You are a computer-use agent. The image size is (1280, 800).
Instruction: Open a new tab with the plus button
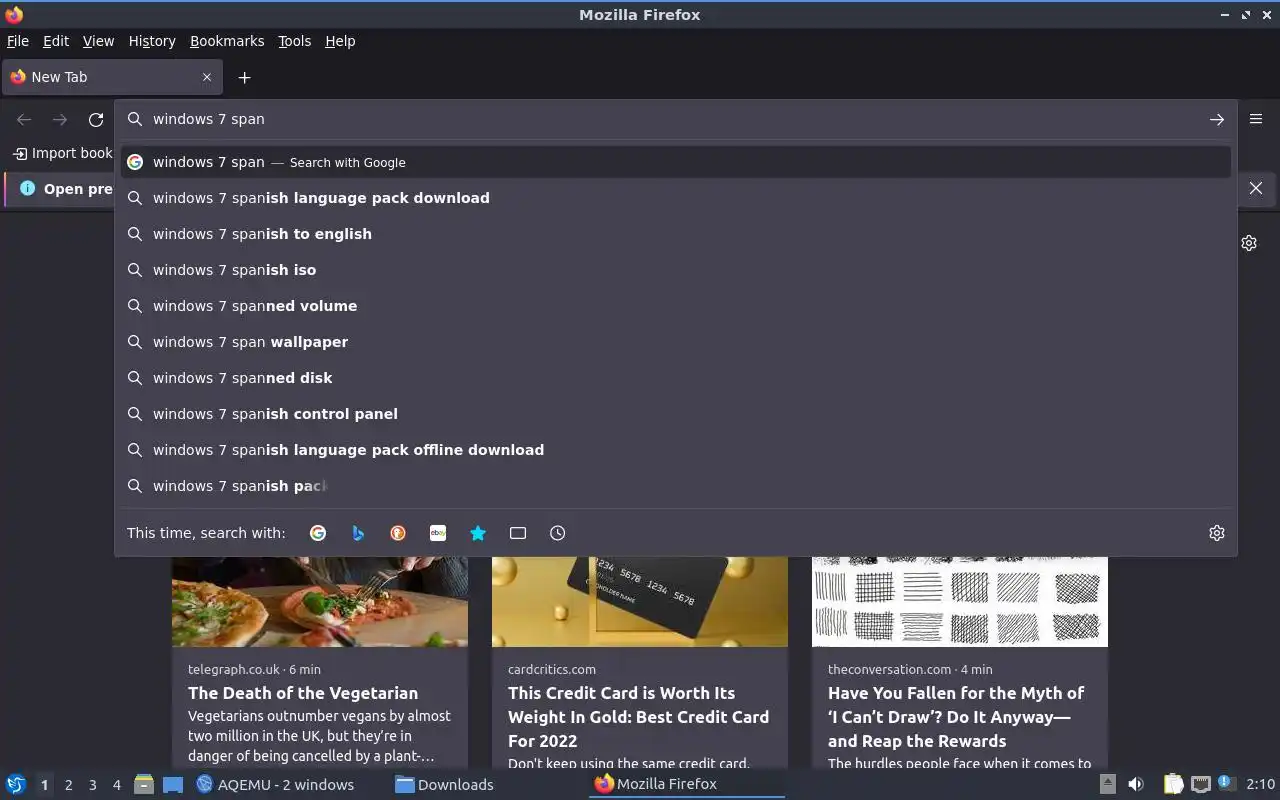tap(244, 77)
